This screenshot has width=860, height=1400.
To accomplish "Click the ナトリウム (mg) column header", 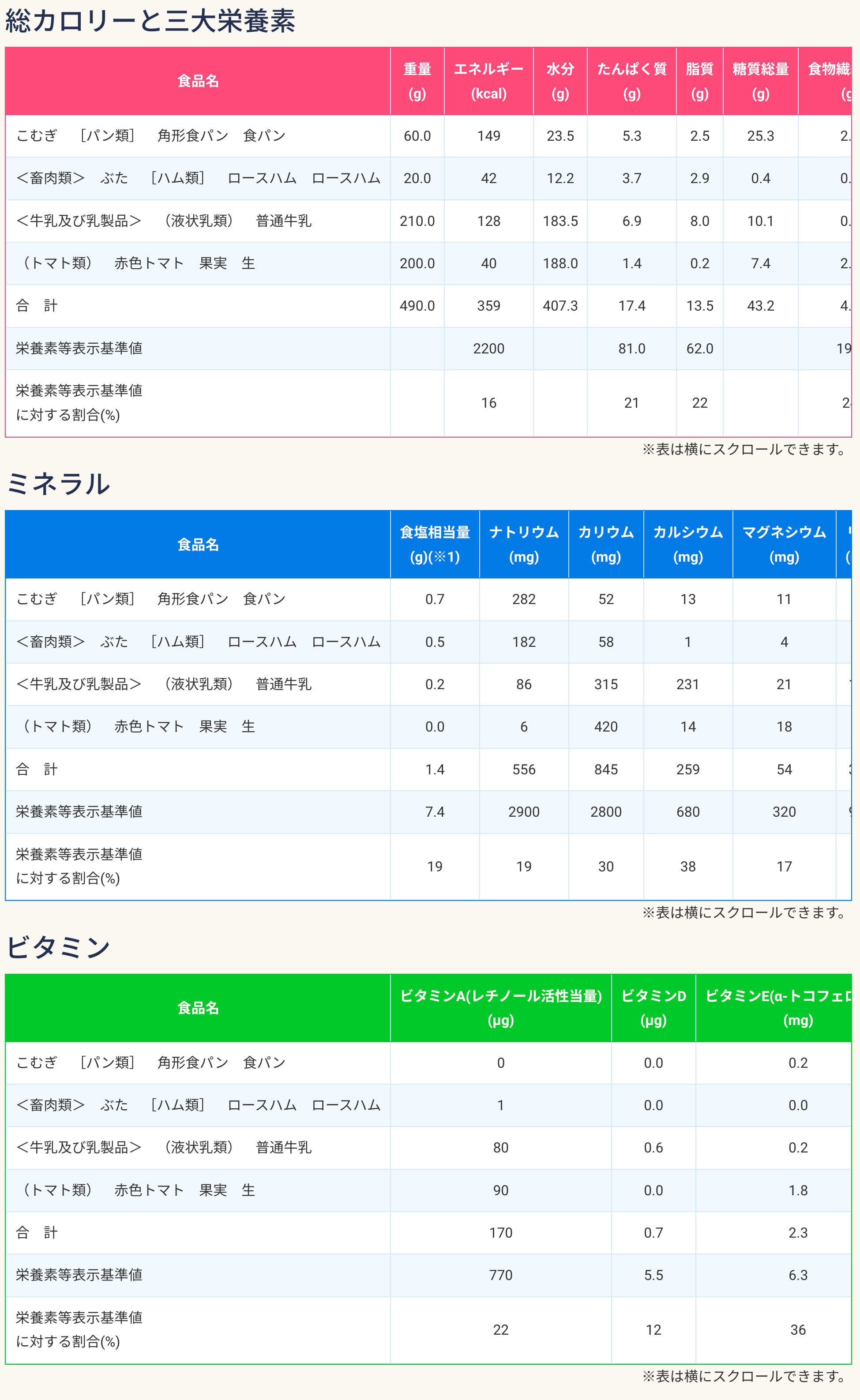I will pyautogui.click(x=524, y=545).
